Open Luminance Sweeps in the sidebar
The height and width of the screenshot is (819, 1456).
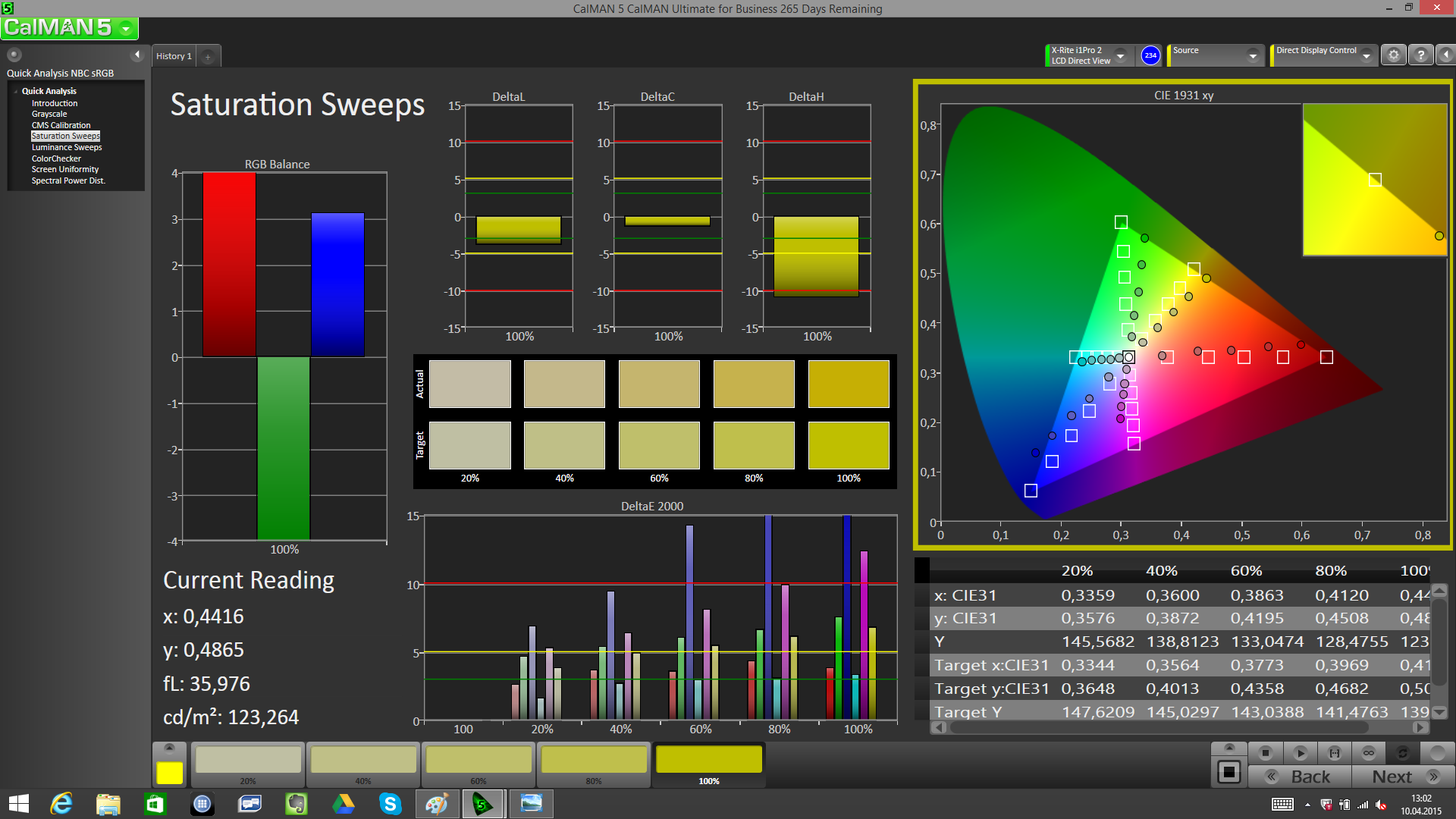coord(67,147)
